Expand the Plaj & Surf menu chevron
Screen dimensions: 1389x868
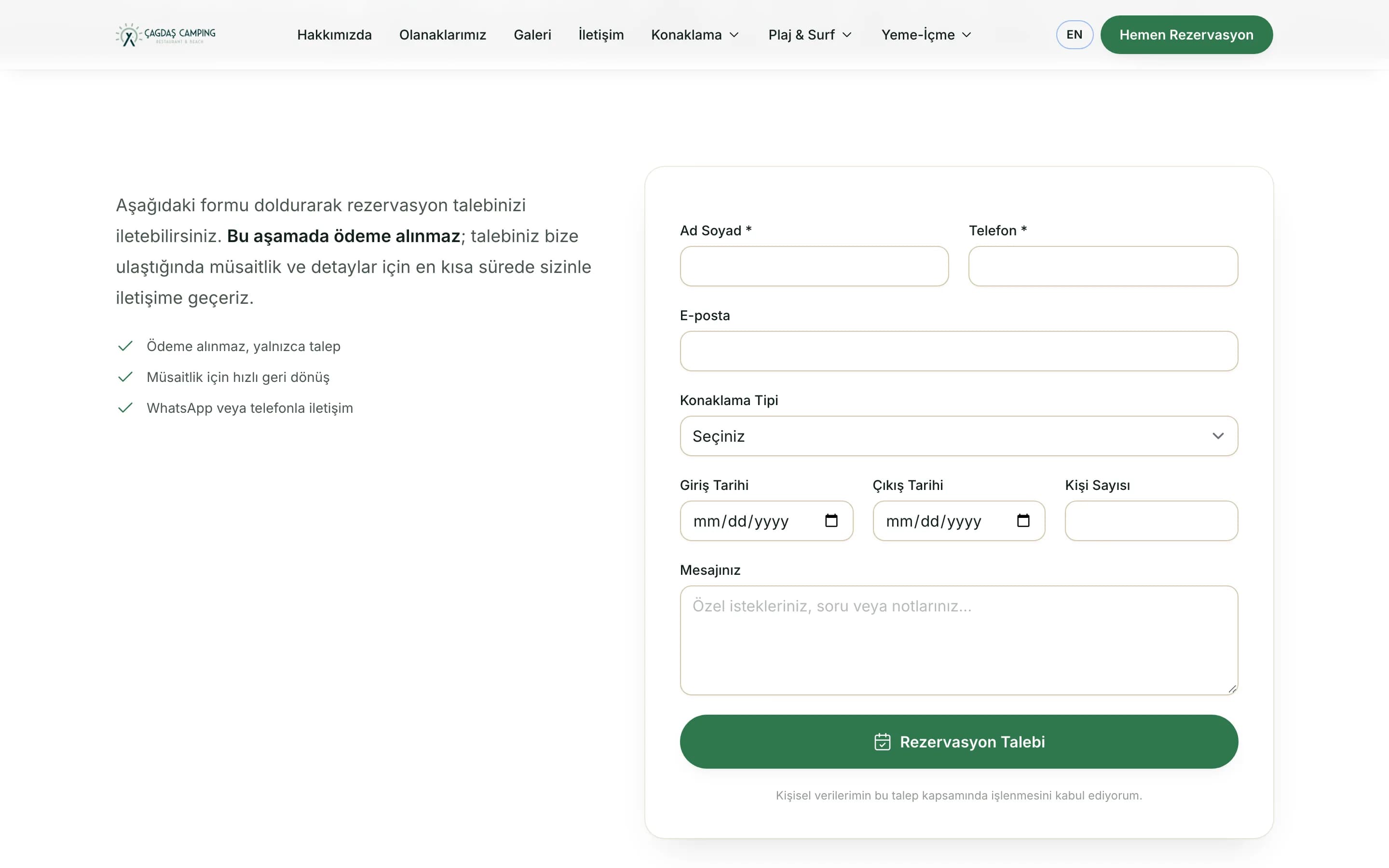847,35
